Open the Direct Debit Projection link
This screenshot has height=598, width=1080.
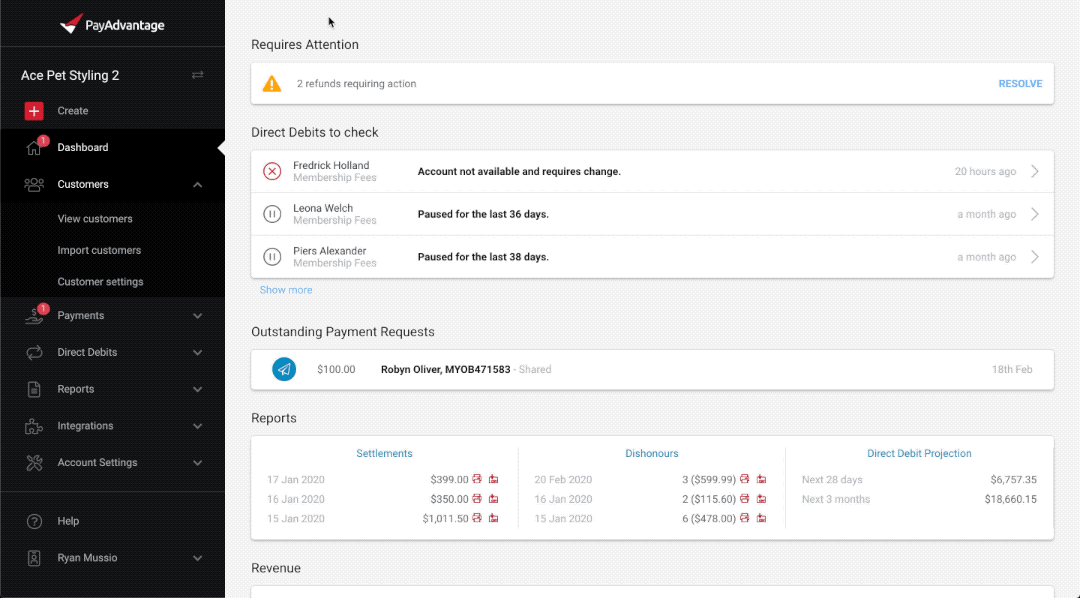click(919, 453)
